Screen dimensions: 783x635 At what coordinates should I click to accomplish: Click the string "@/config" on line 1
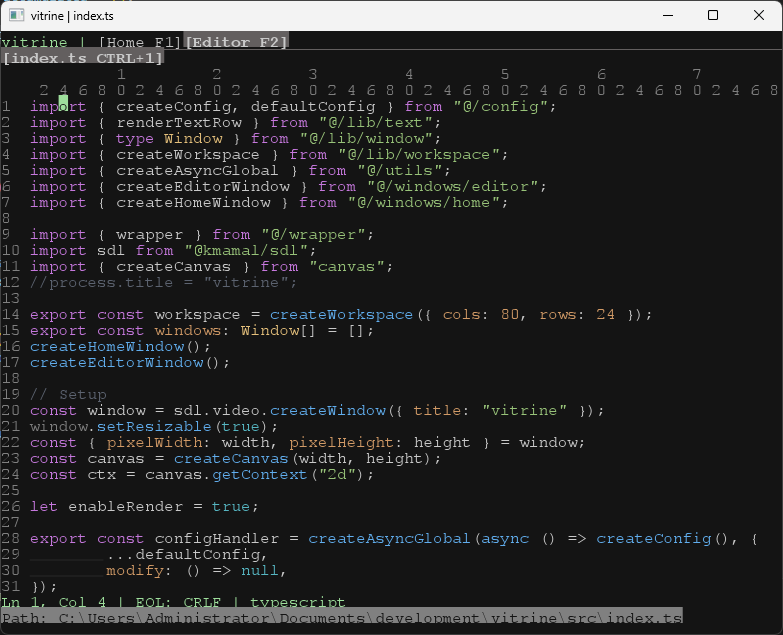pyautogui.click(x=500, y=106)
